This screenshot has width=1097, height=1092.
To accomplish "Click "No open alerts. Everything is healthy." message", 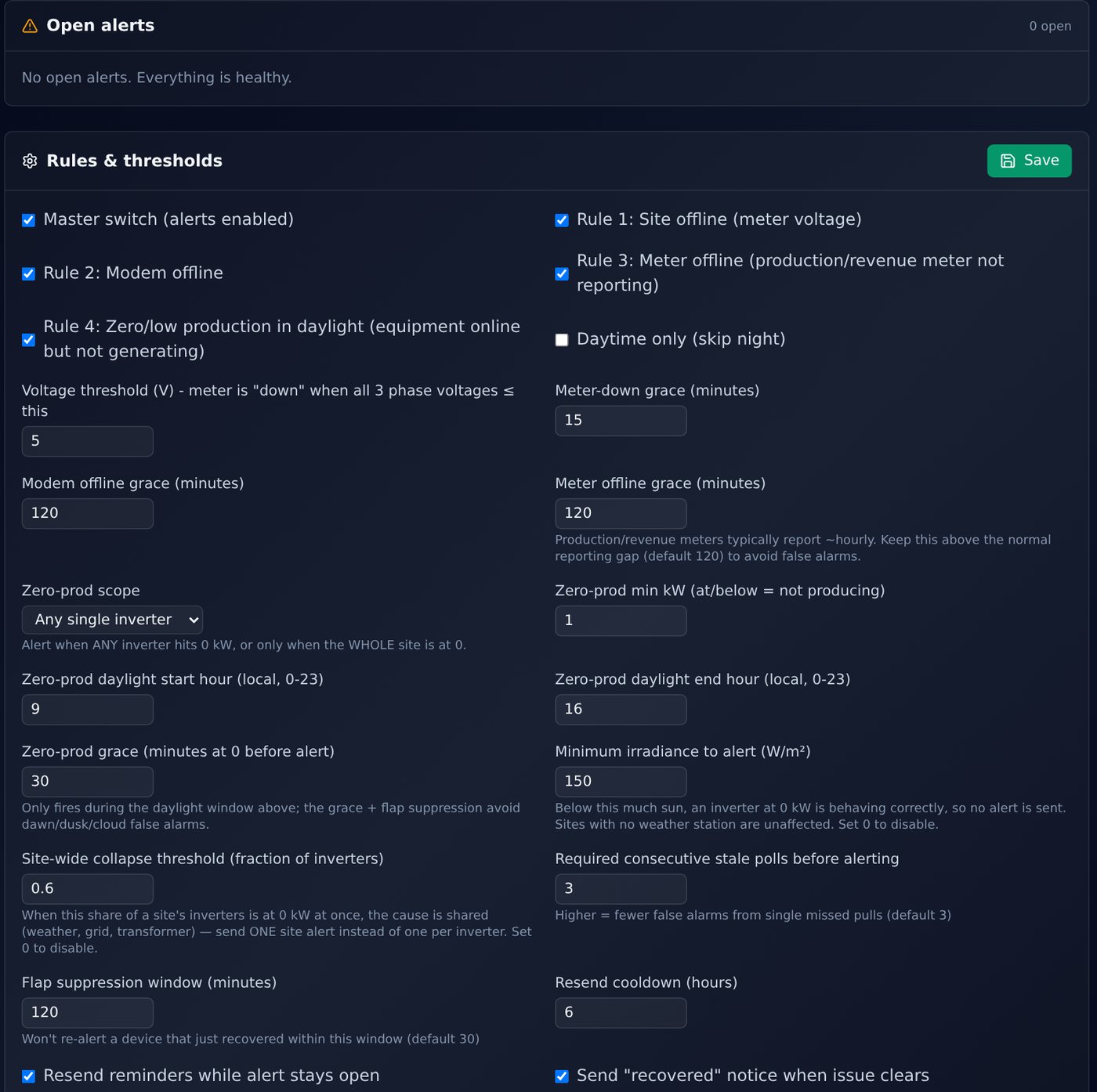I will coord(157,78).
